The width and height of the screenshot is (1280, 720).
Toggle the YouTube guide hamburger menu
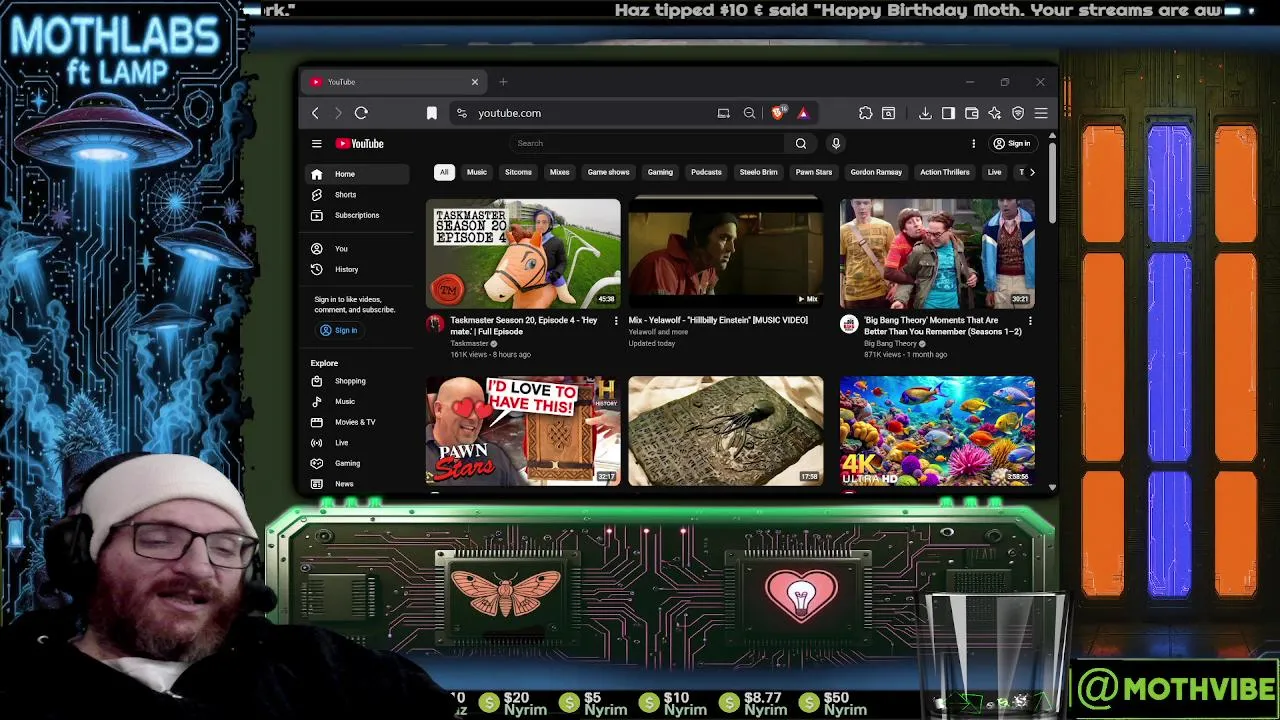click(x=316, y=143)
